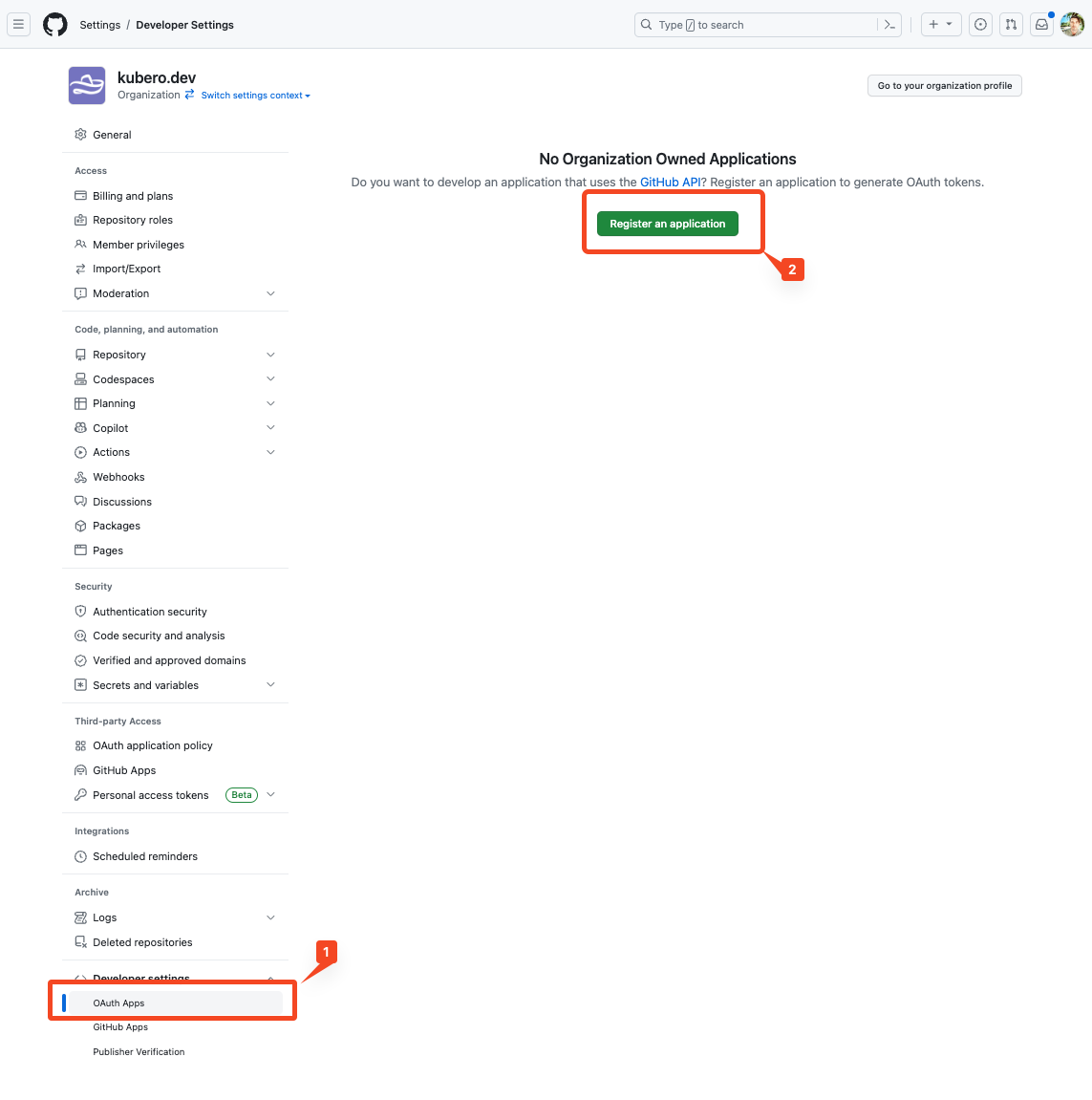Click the Planning table icon
Viewport: 1092px width, 1100px height.
(x=80, y=403)
